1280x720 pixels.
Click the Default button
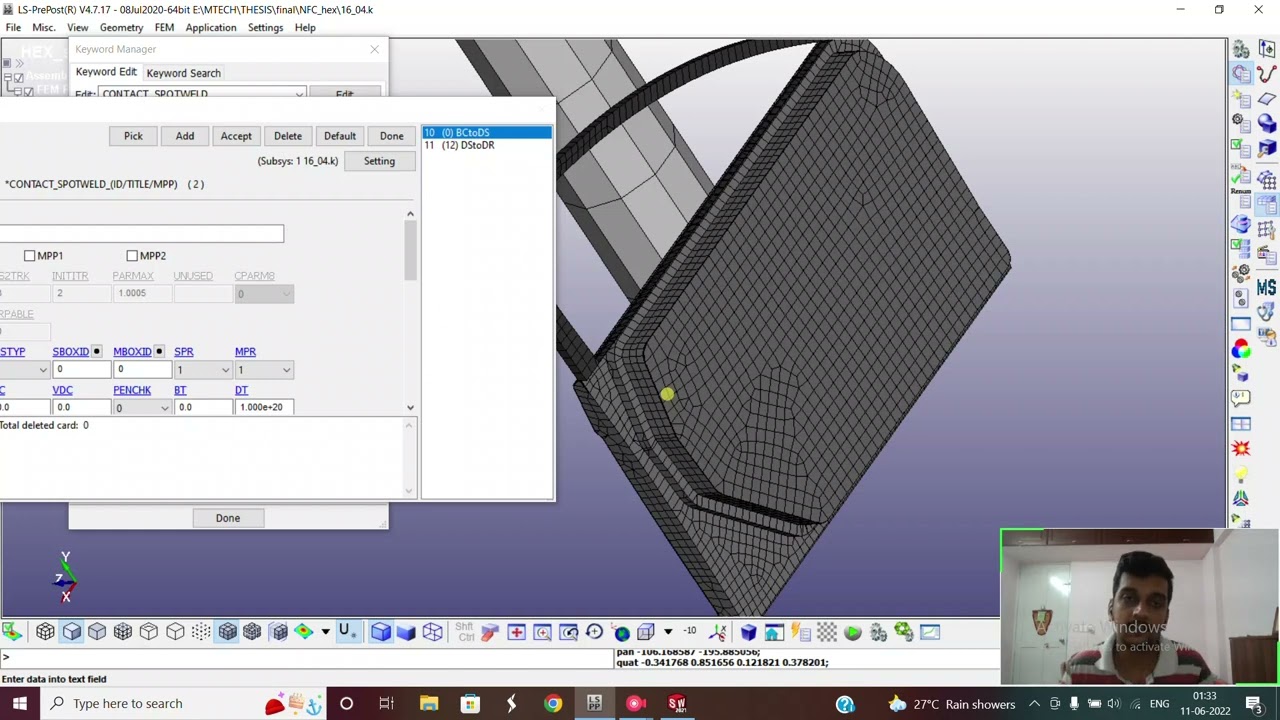coord(340,136)
